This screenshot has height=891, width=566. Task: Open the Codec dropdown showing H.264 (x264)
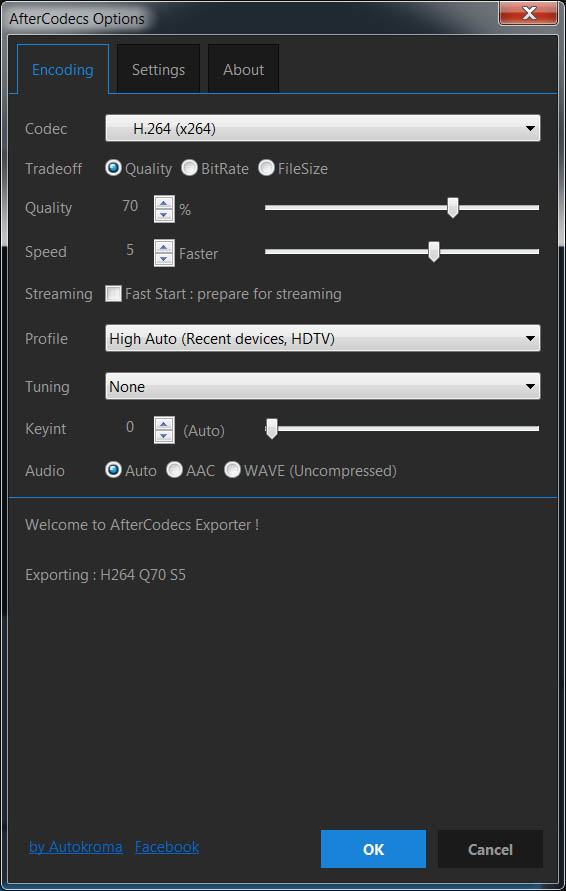click(323, 128)
